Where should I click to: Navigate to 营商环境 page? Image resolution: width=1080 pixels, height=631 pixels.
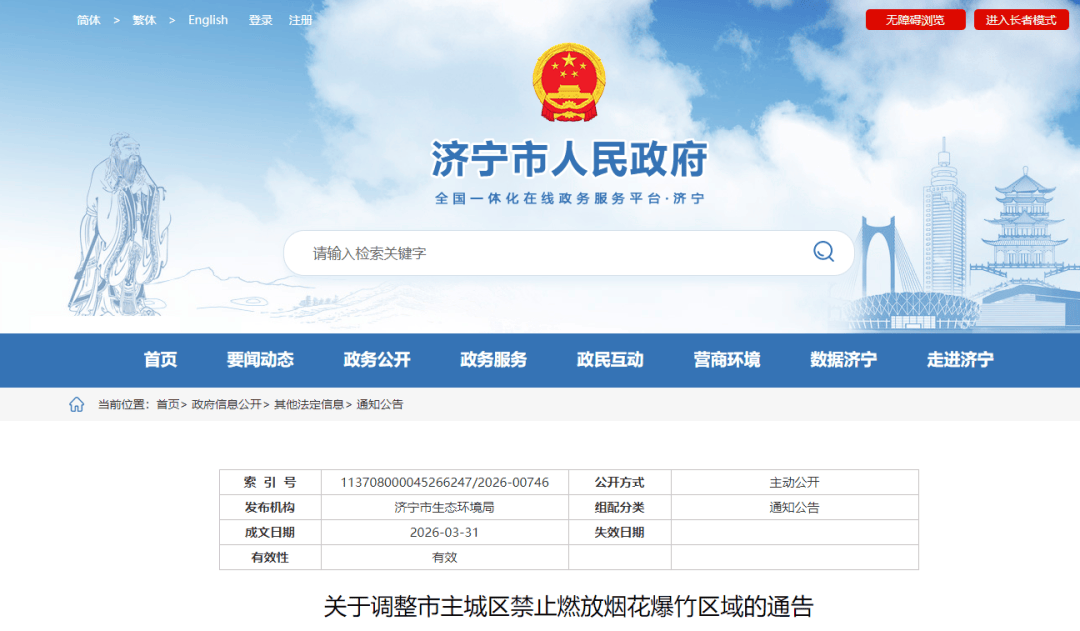tap(727, 360)
